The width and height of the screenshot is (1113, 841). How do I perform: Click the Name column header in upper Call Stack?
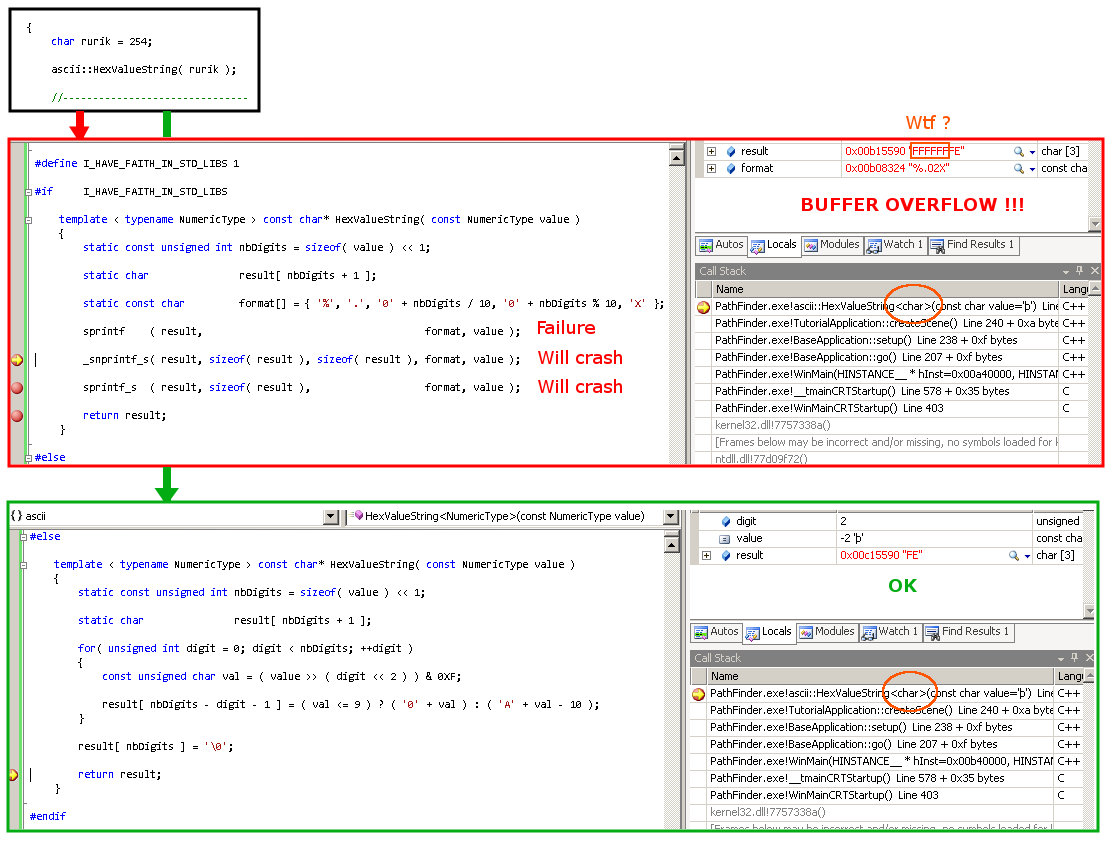[x=885, y=290]
